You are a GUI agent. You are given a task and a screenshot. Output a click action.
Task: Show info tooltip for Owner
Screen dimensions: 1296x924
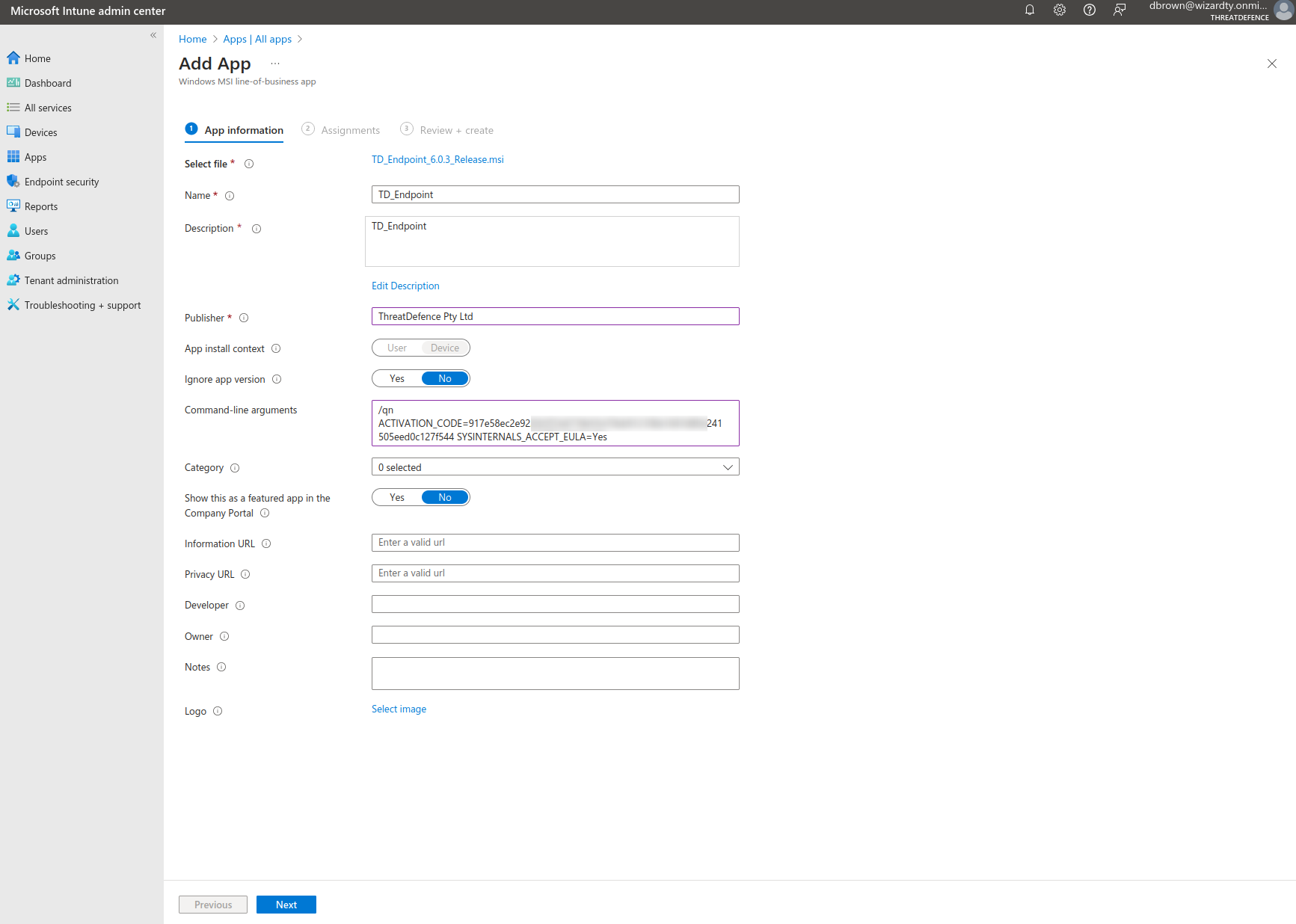[x=224, y=637]
